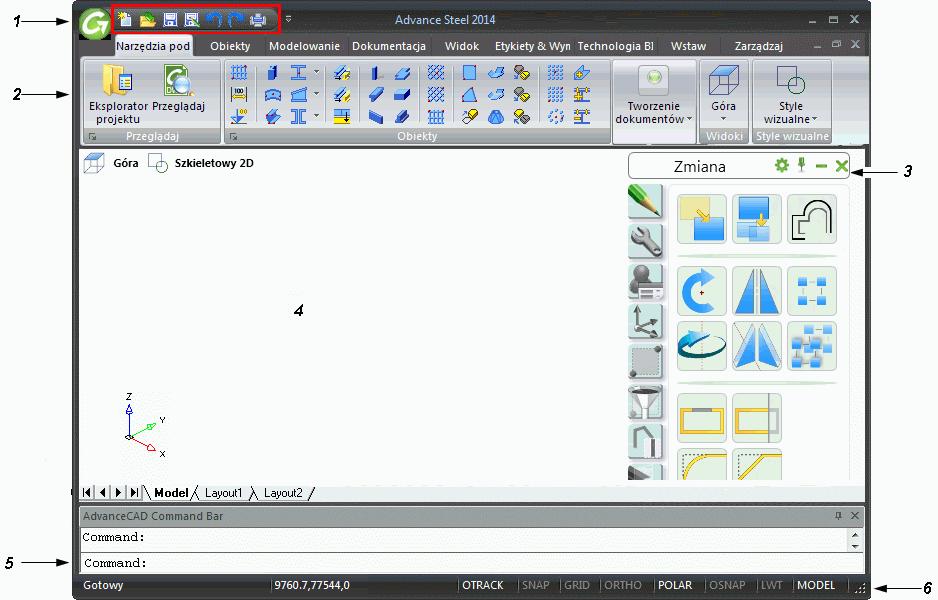
Task: Select the level symbol icon with down arrow
Action: click(239, 116)
